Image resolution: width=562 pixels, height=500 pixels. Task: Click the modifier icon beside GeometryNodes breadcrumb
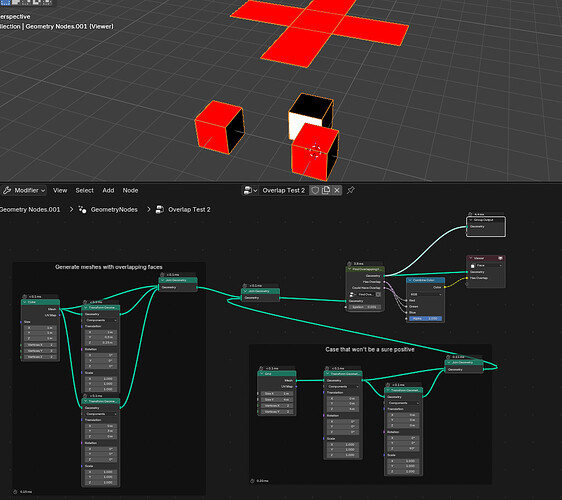point(82,210)
